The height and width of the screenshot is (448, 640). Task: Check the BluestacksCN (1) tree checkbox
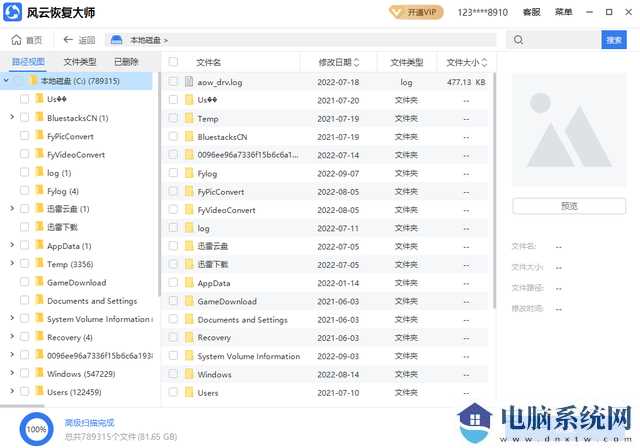click(24, 118)
